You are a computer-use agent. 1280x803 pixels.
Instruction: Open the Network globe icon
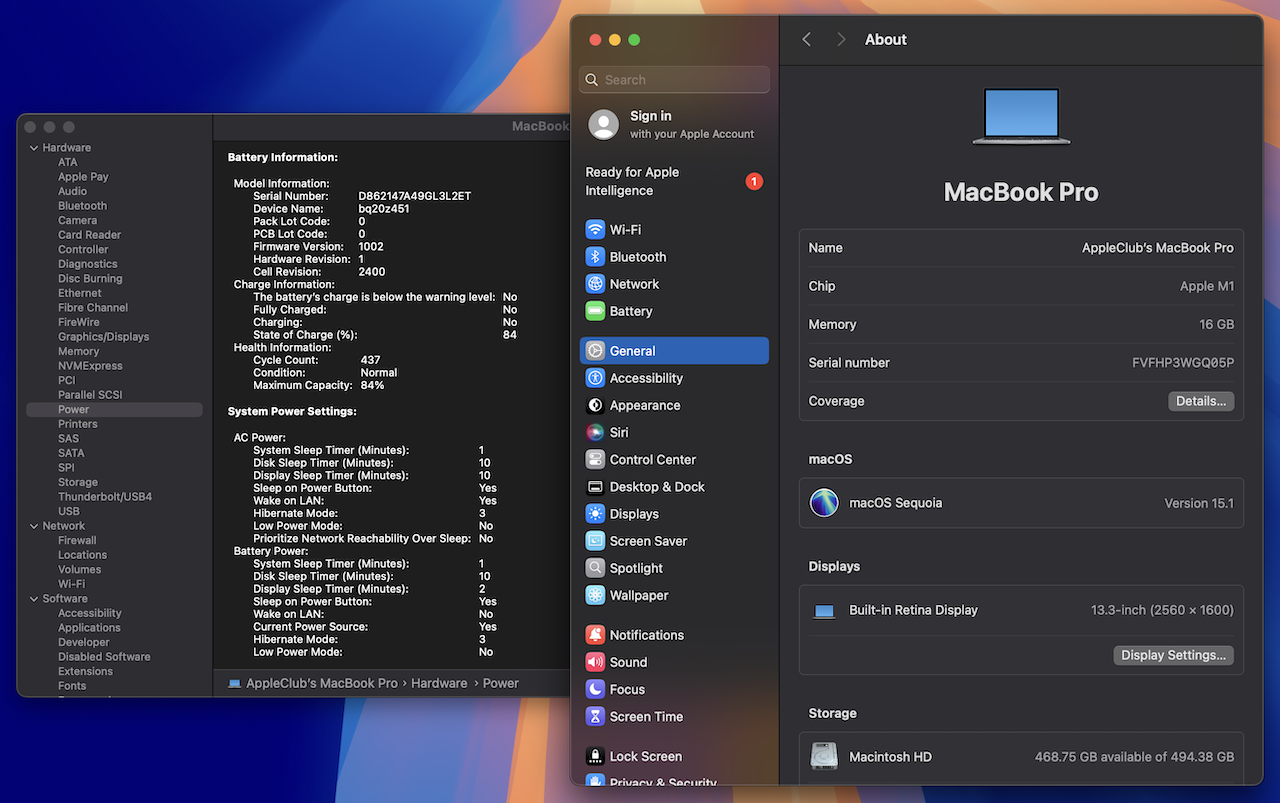pyautogui.click(x=595, y=284)
